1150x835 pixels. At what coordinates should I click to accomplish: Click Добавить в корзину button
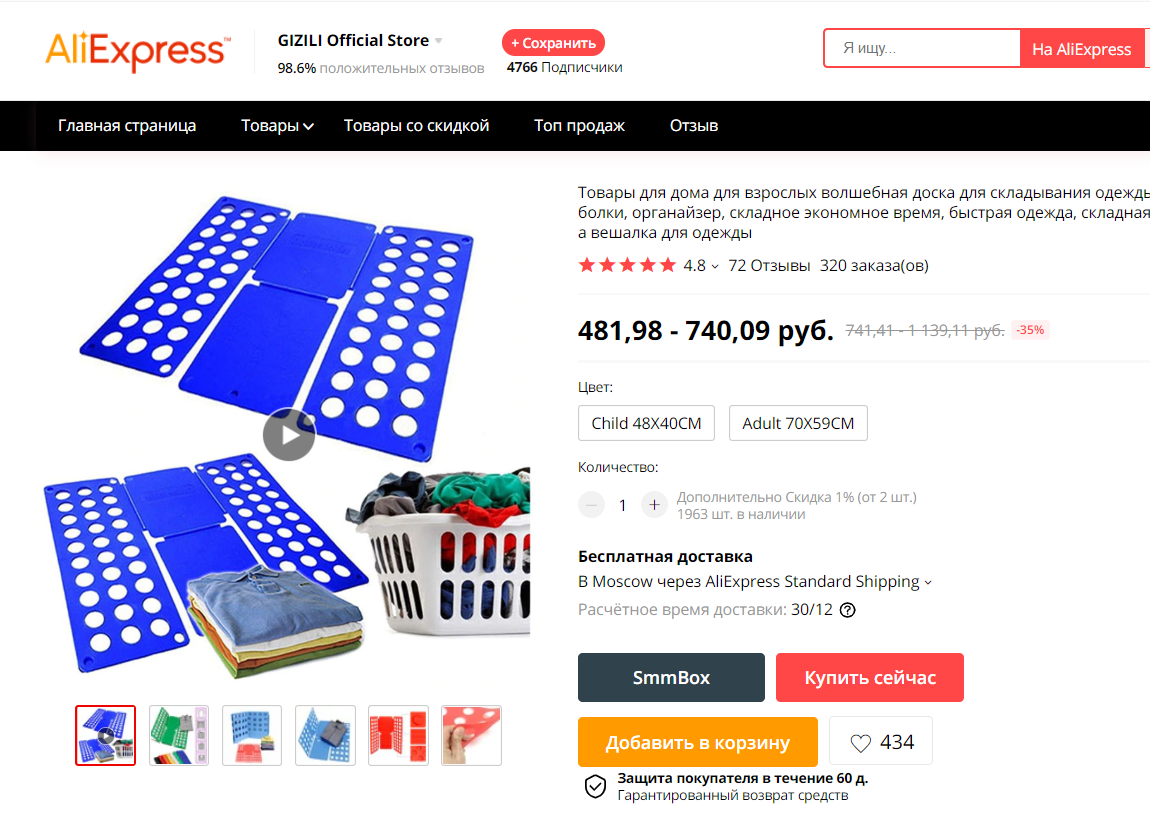697,742
